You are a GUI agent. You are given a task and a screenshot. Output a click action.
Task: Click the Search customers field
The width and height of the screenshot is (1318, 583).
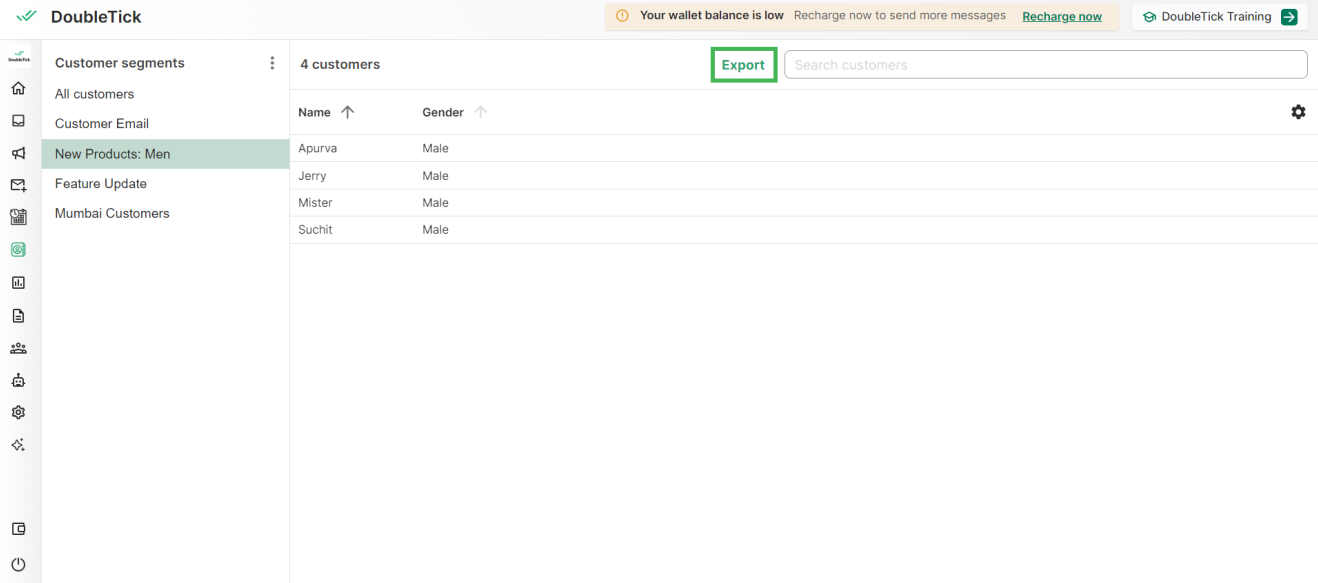1045,65
